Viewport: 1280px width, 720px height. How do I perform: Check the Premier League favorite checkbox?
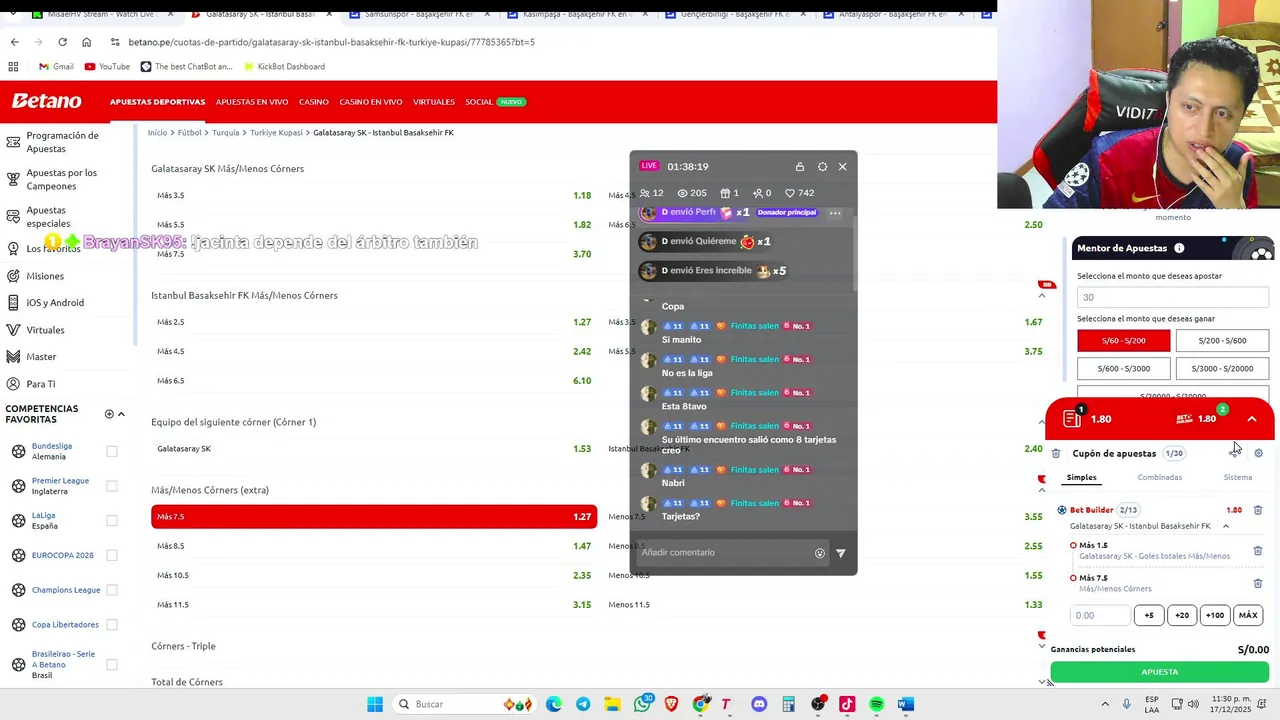click(112, 486)
